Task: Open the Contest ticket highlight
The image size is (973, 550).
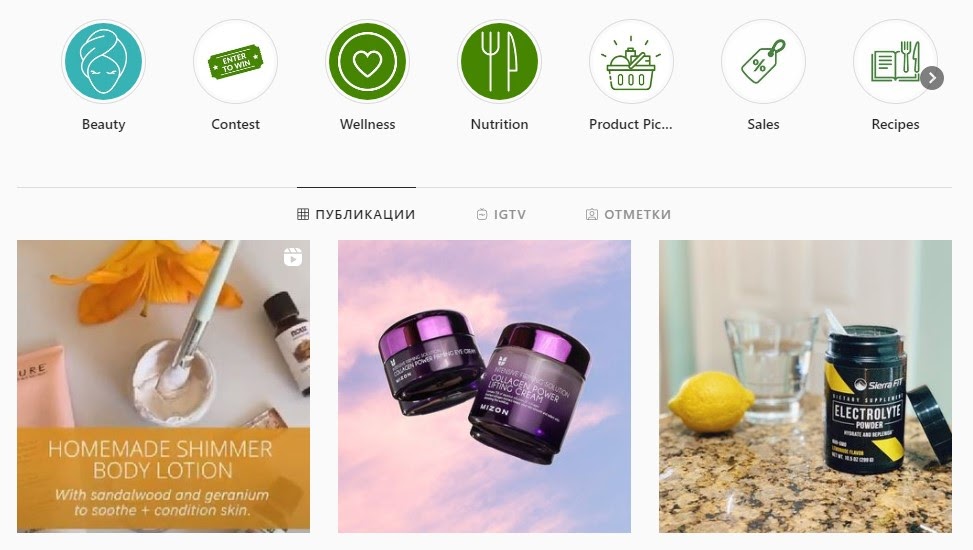Action: (235, 61)
